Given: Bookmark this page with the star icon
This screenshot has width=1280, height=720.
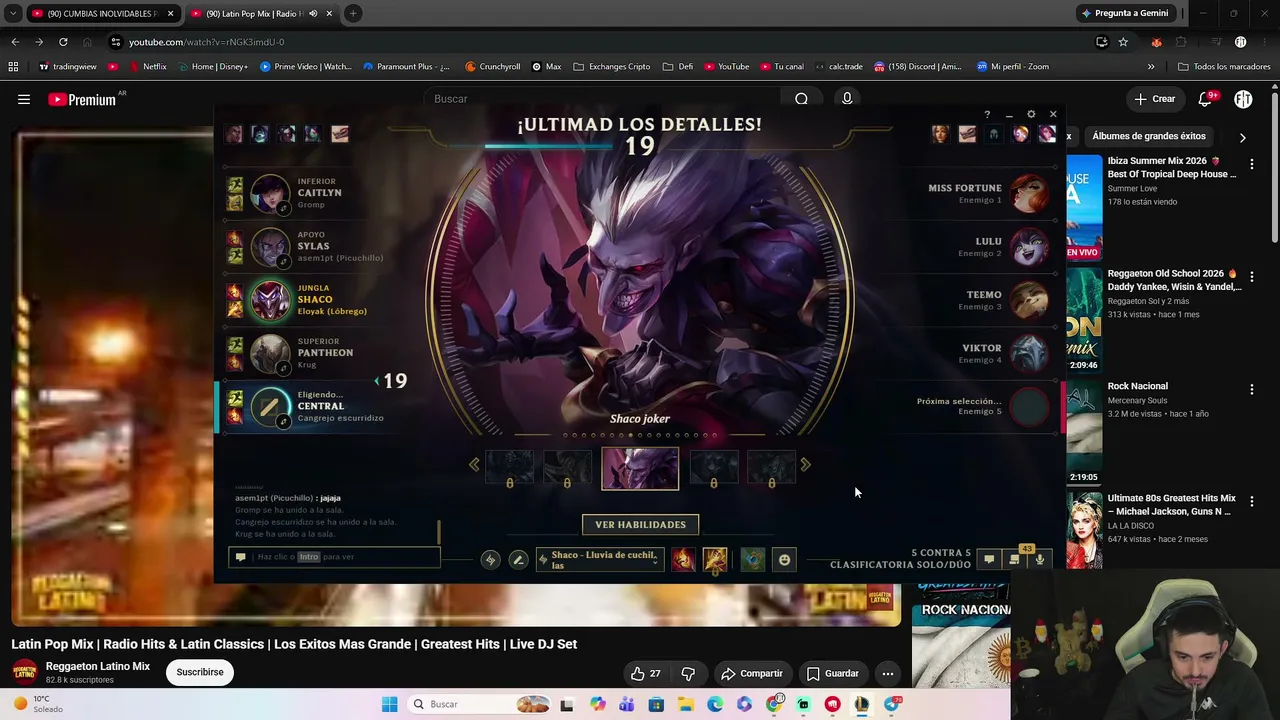Looking at the screenshot, I should (1123, 42).
